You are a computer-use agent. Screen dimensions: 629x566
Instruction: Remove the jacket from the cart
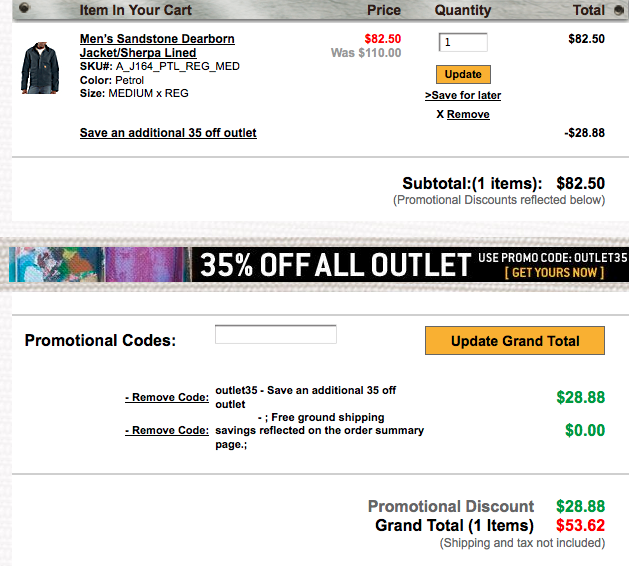(x=468, y=114)
